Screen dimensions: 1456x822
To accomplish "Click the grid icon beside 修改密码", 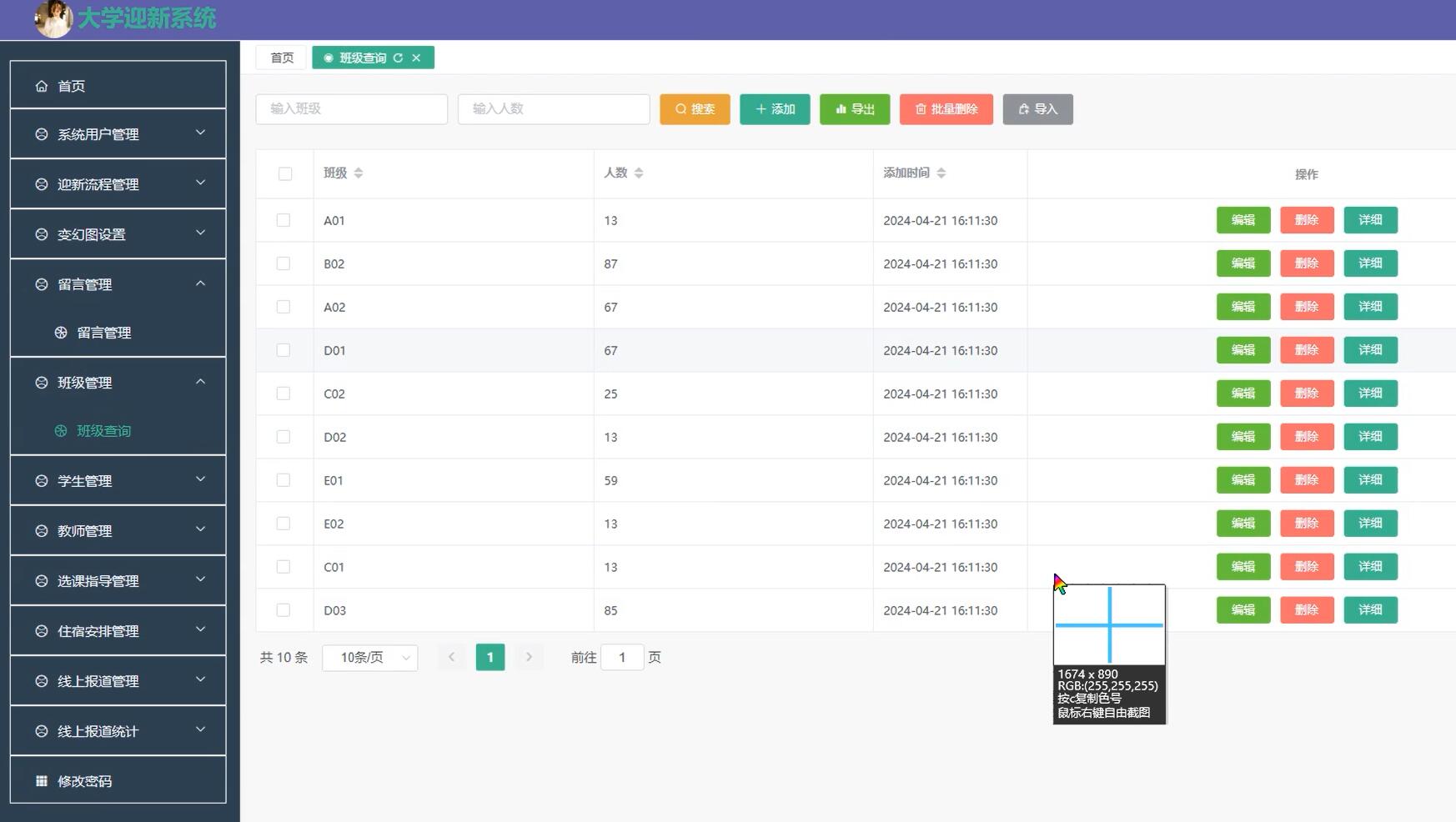I will (x=42, y=781).
